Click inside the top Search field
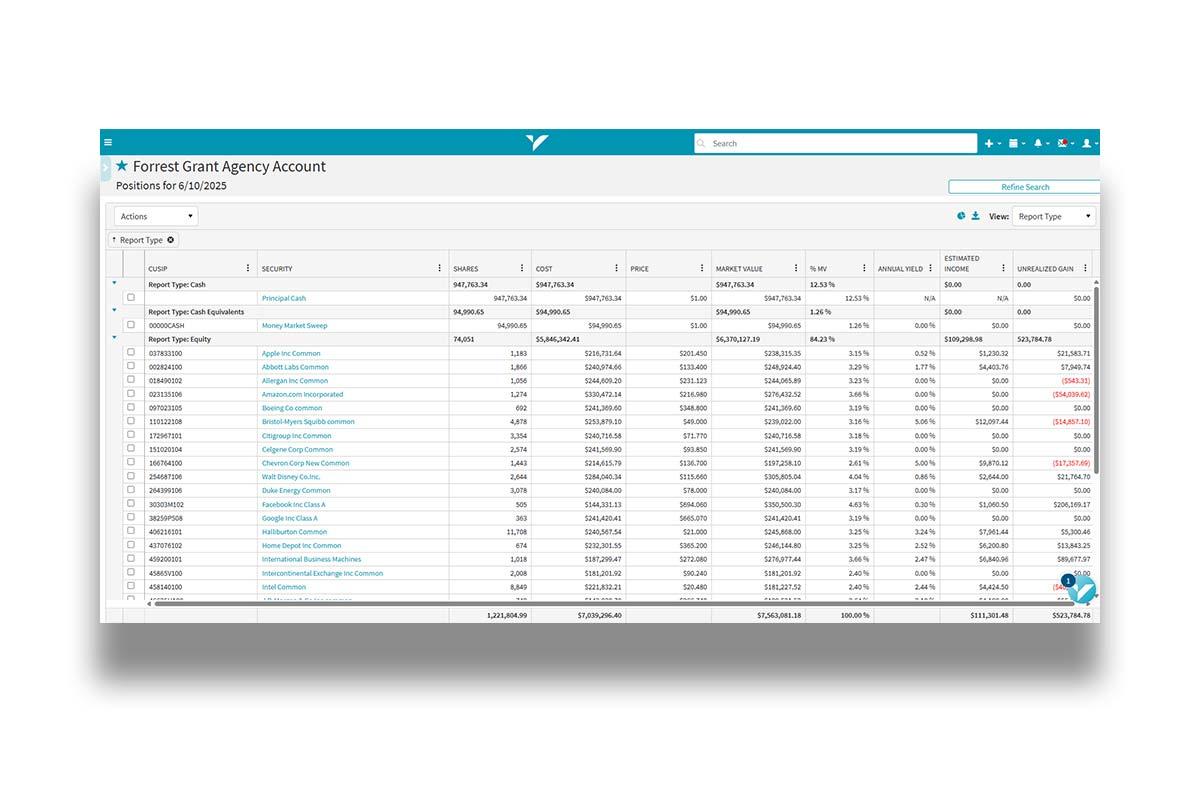1200x792 pixels. click(835, 143)
